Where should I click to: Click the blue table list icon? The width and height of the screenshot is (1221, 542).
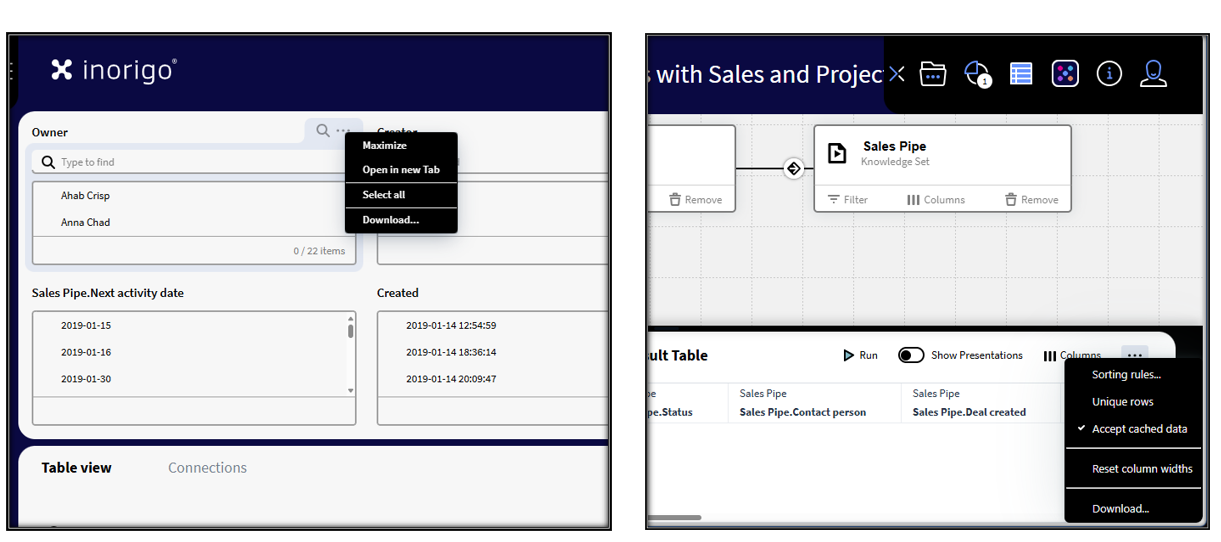pyautogui.click(x=1020, y=74)
